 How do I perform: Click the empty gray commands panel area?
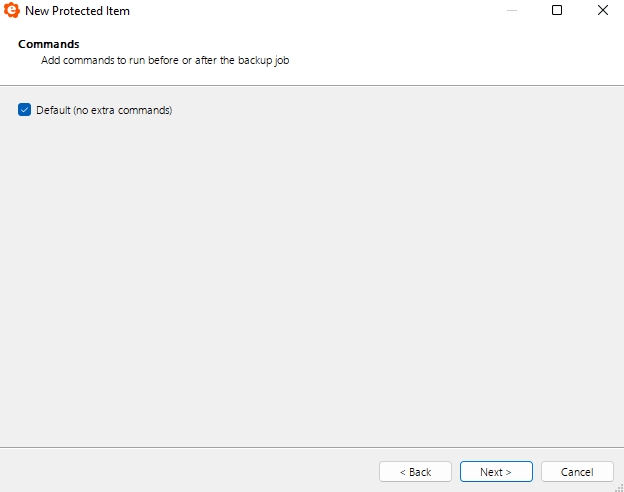click(312, 279)
